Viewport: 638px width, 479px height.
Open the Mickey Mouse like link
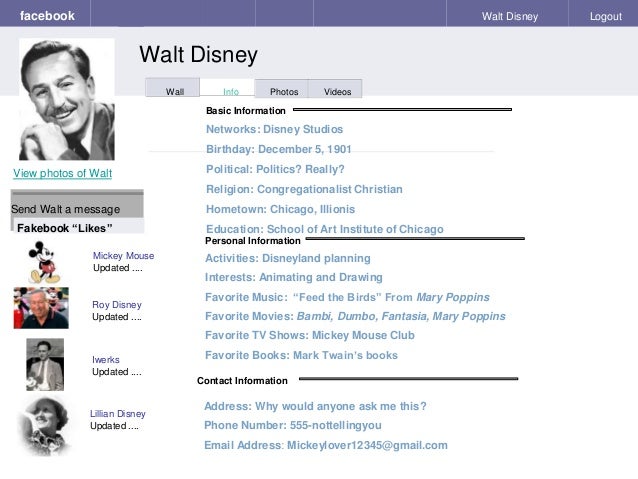[x=123, y=256]
